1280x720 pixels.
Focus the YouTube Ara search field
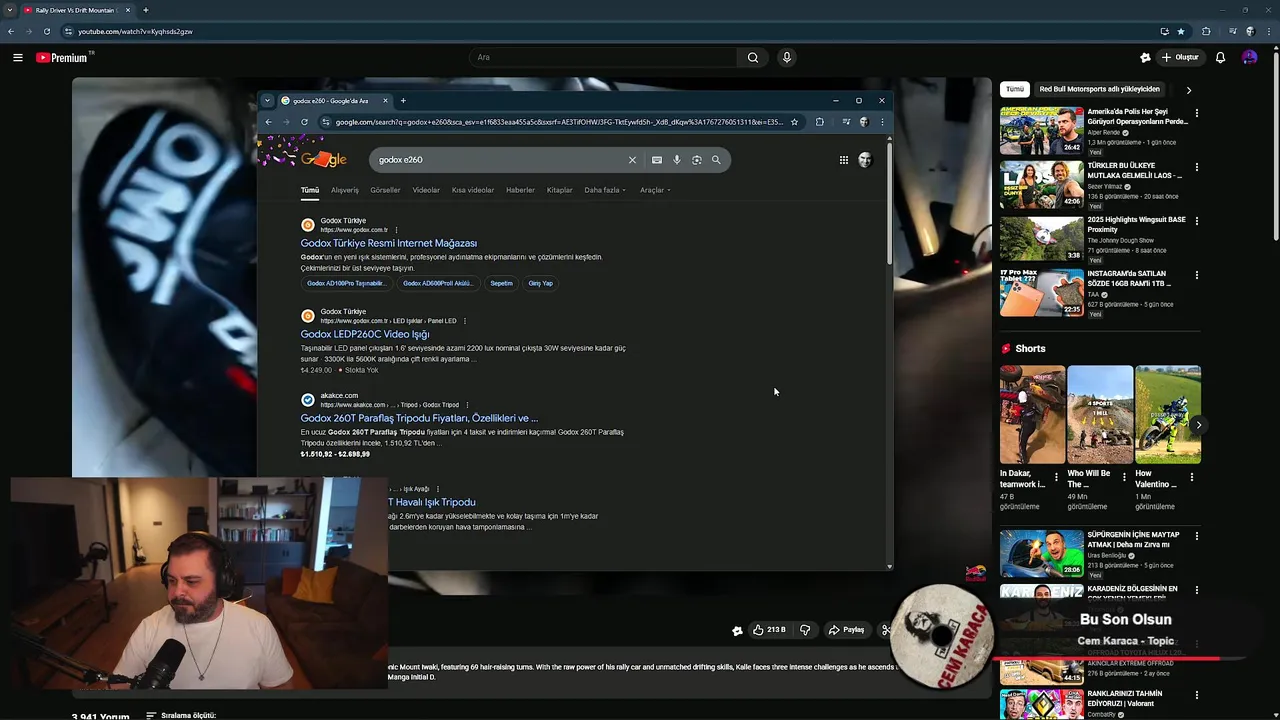click(x=603, y=57)
